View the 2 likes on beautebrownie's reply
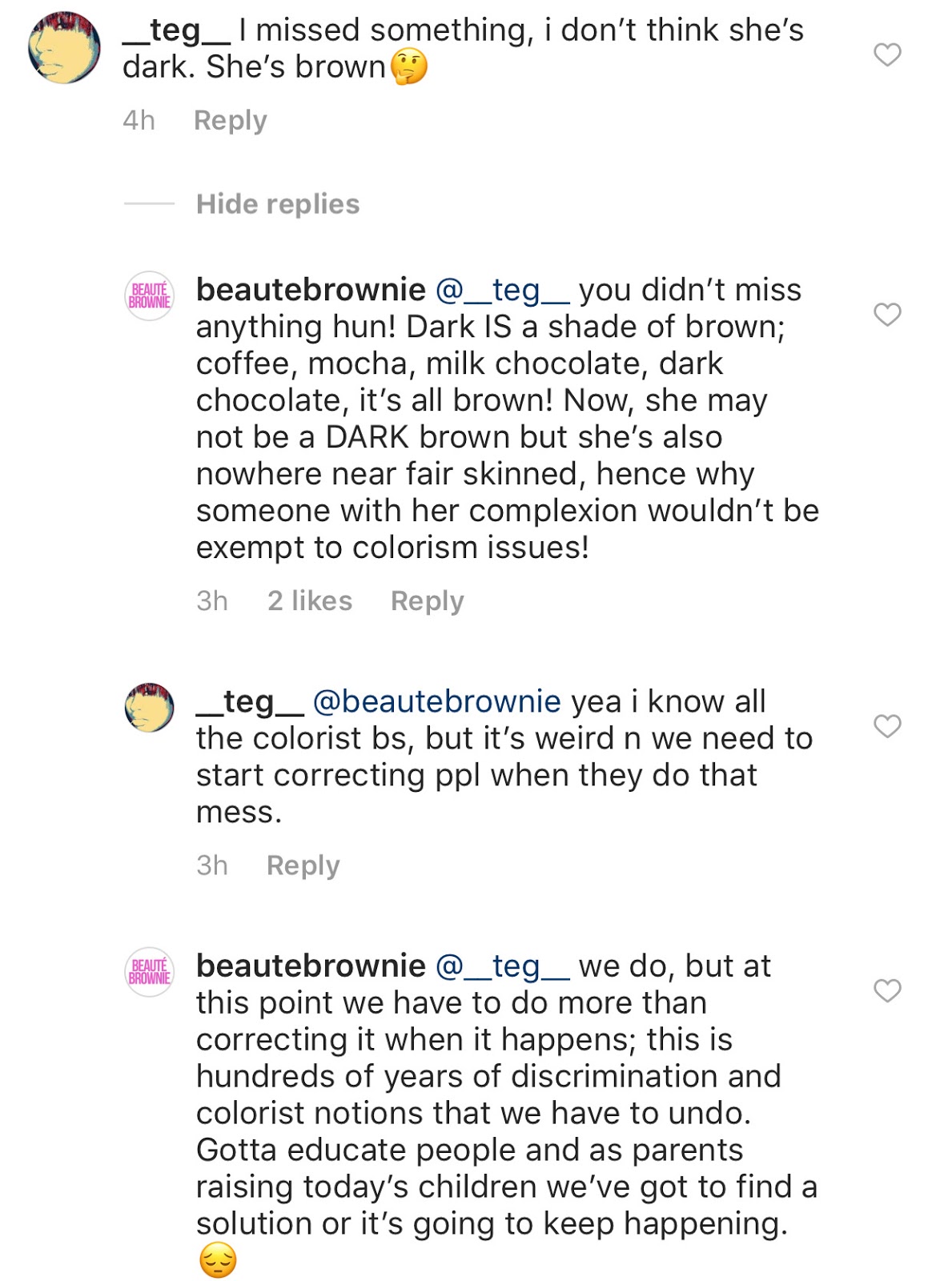Image resolution: width=952 pixels, height=1281 pixels. coord(309,600)
